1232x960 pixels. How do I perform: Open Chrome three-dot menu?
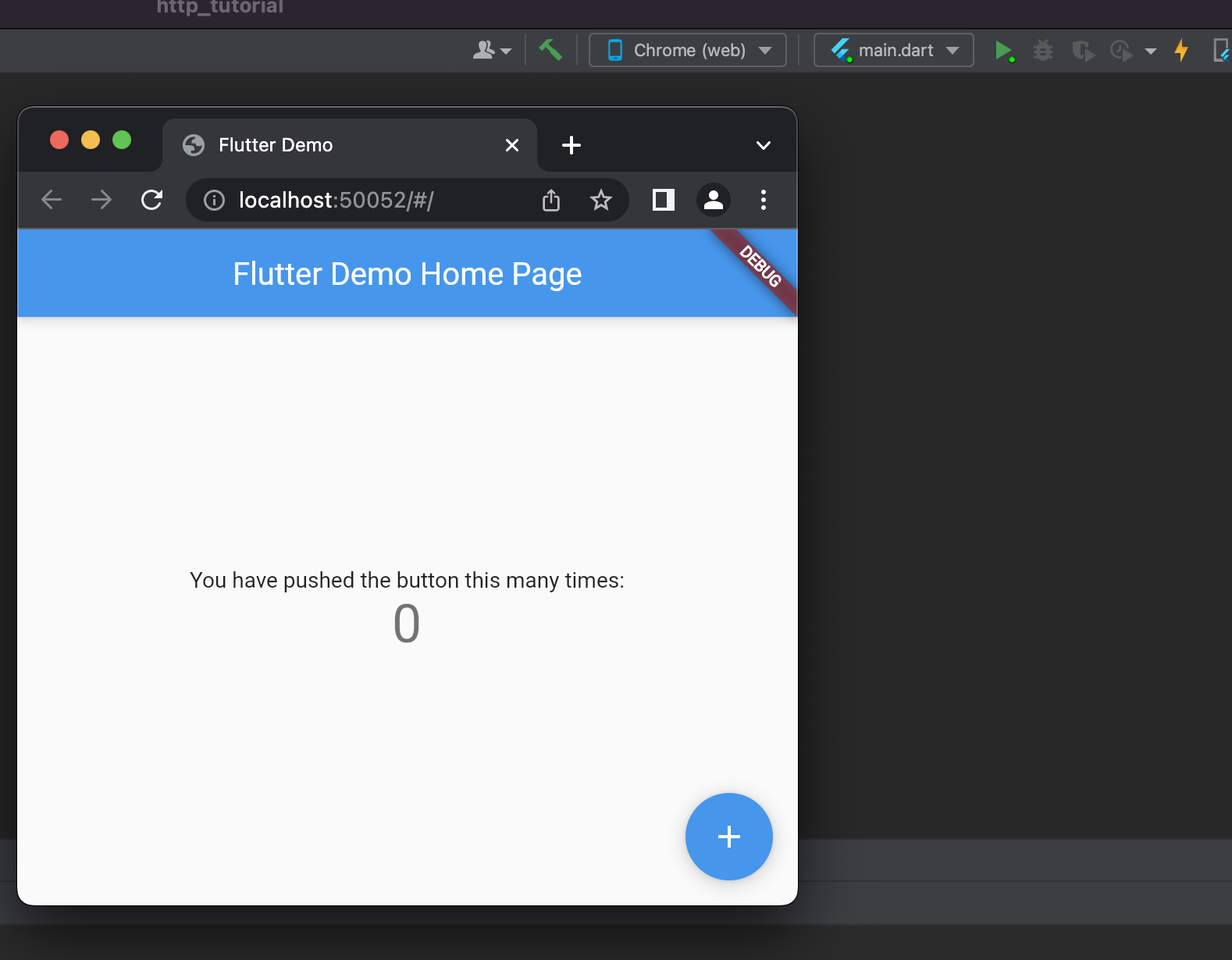pos(764,200)
